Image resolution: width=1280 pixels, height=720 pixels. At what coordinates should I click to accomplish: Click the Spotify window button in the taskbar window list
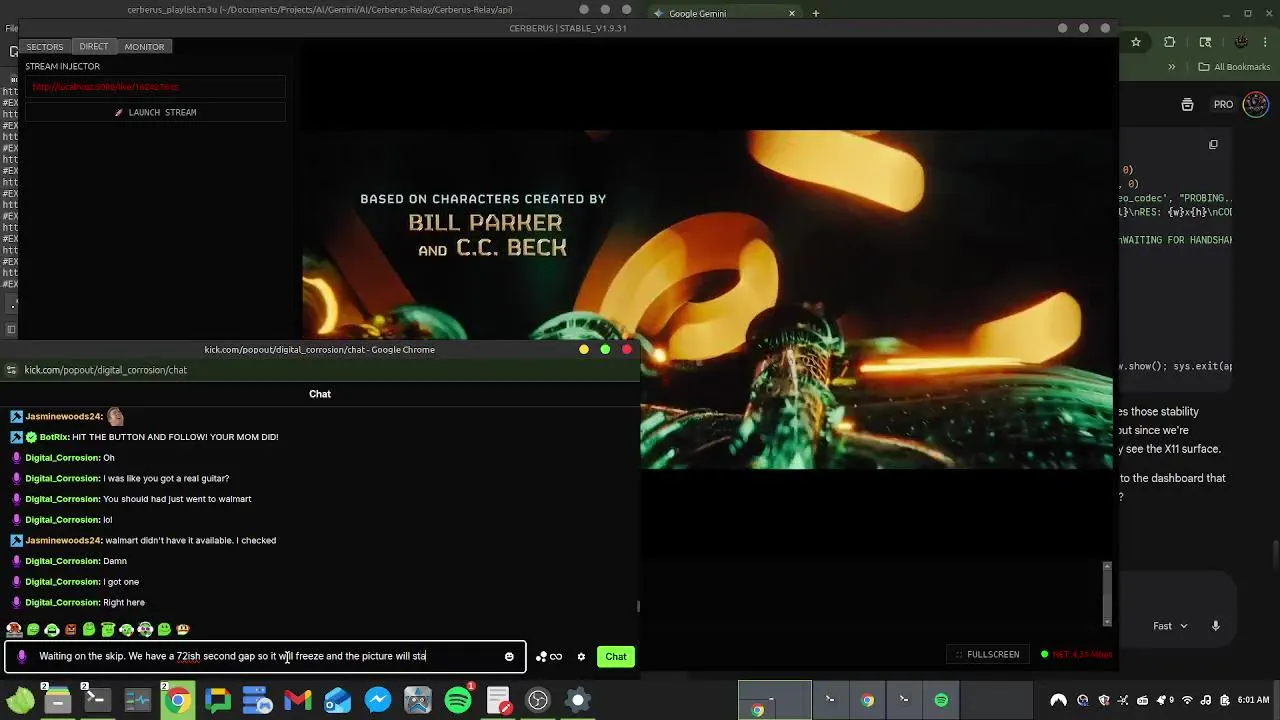[941, 700]
